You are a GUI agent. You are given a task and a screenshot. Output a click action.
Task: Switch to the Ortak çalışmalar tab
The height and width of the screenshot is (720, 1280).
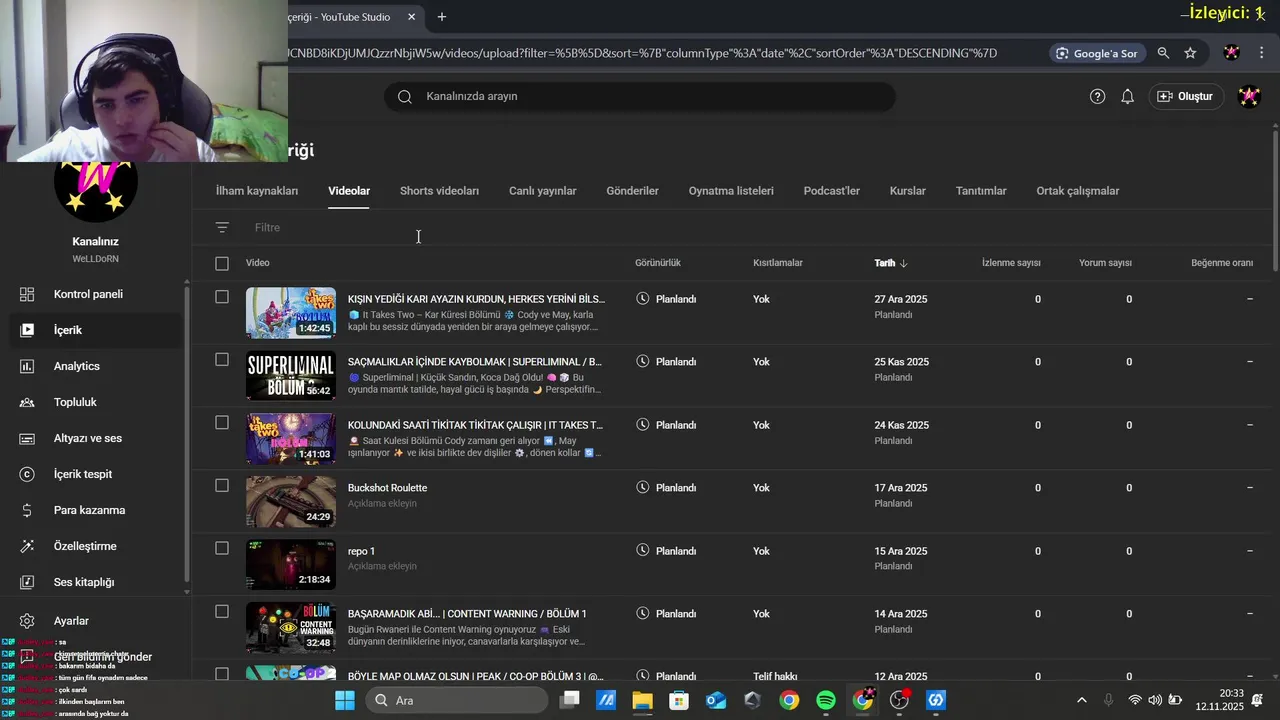point(1077,191)
